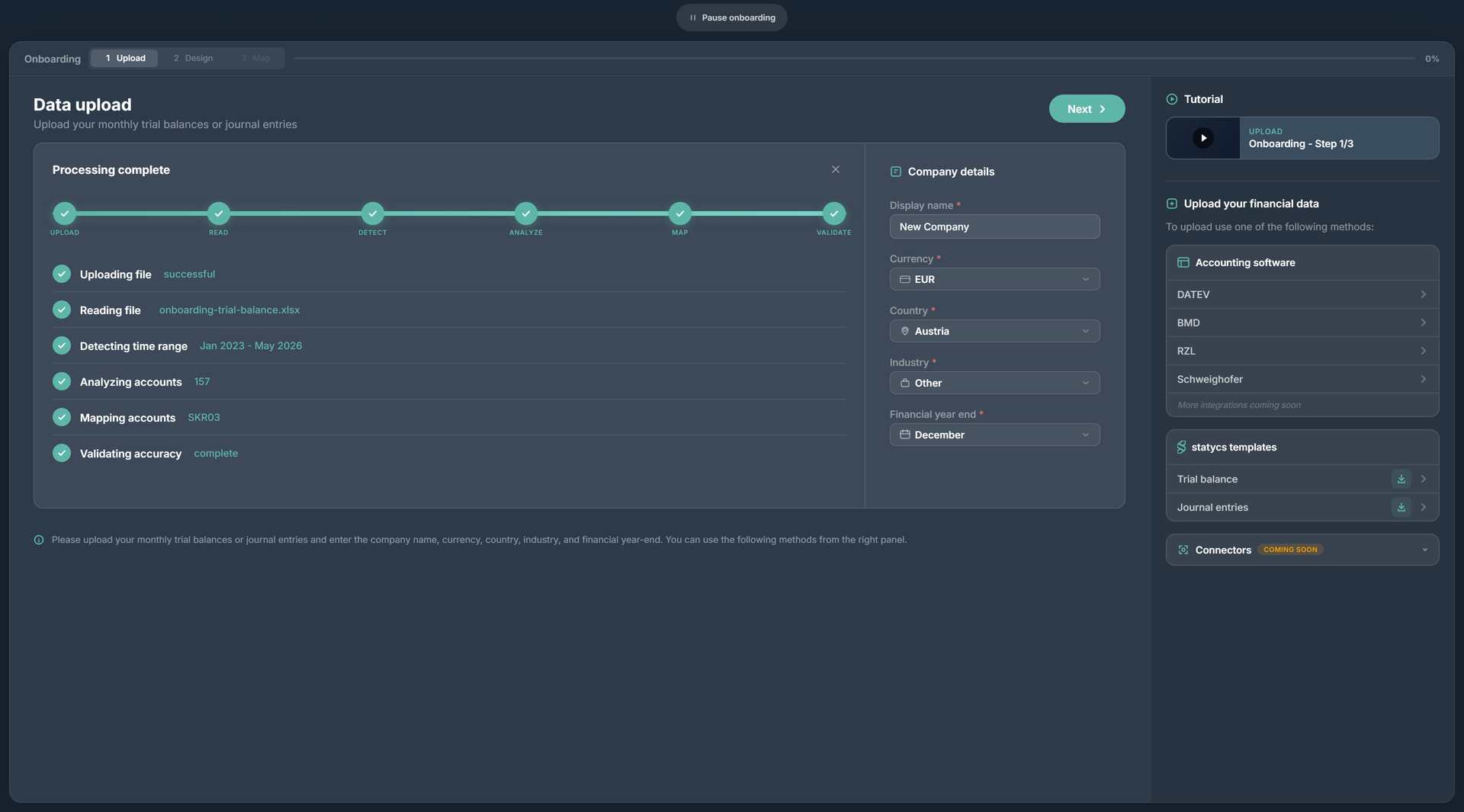Image resolution: width=1464 pixels, height=812 pixels.
Task: Click the MAP step marker
Action: [679, 213]
